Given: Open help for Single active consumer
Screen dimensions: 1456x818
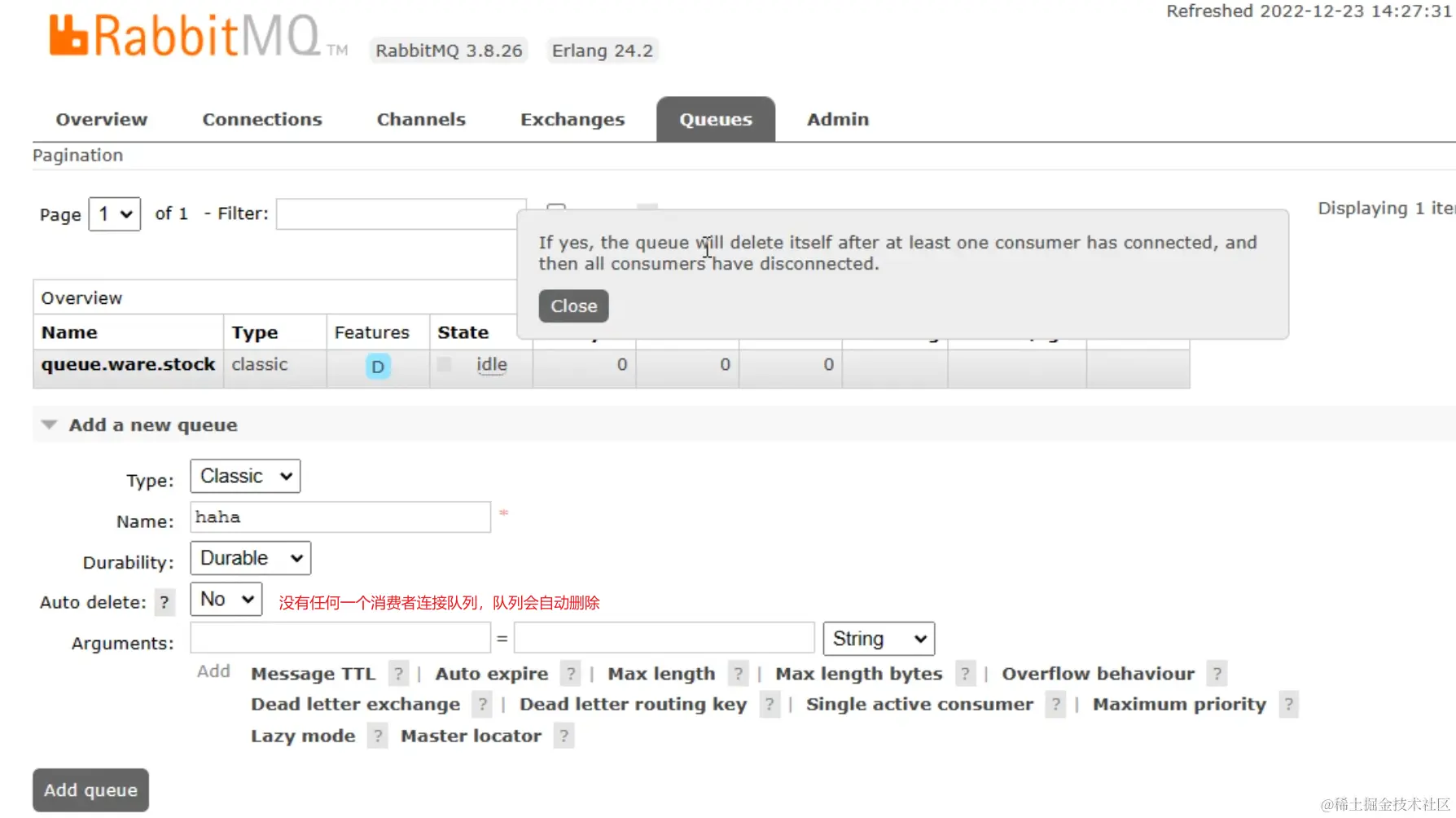Looking at the screenshot, I should (1056, 704).
